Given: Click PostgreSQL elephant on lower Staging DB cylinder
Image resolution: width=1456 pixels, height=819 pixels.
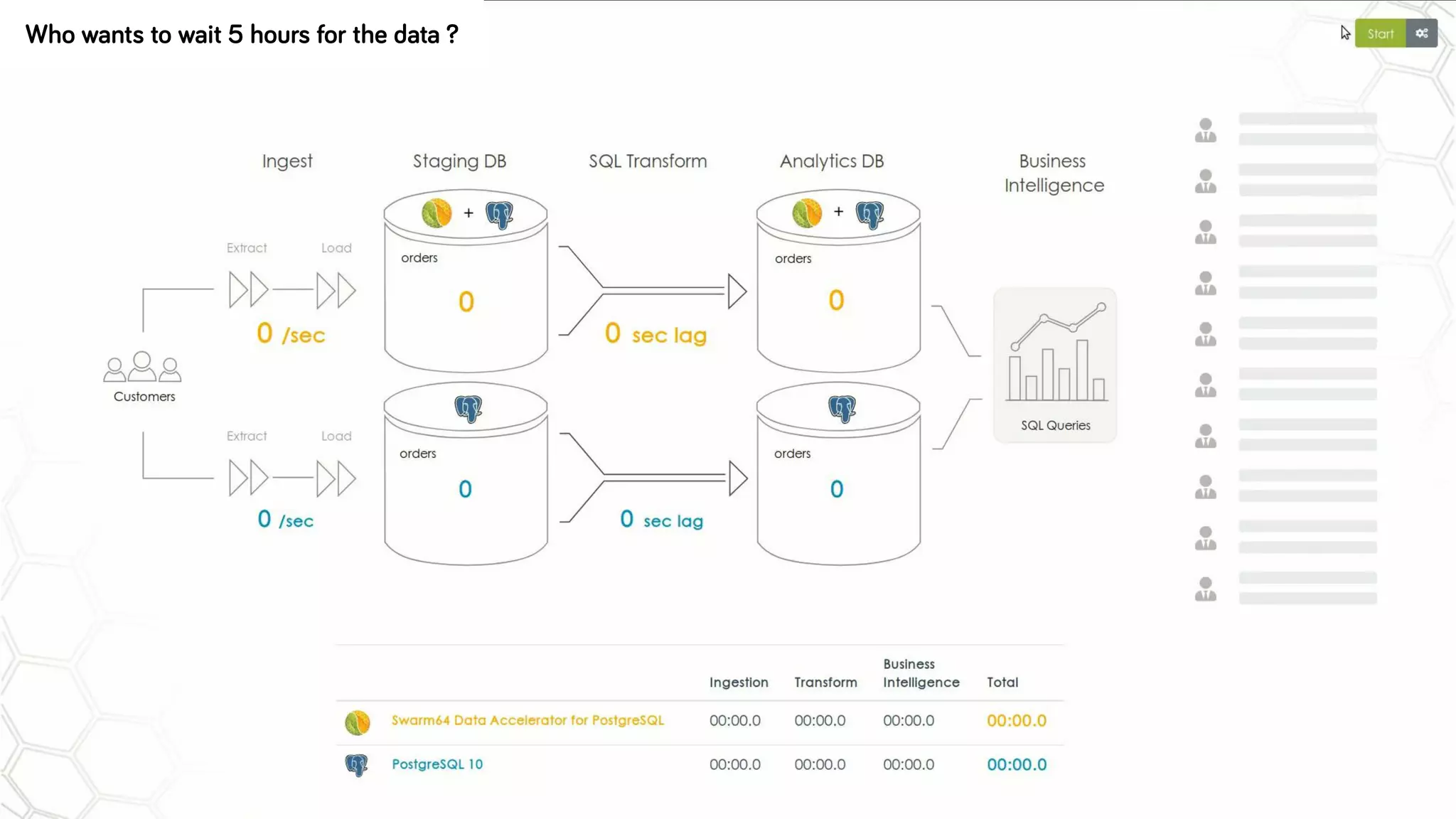Looking at the screenshot, I should pos(468,409).
